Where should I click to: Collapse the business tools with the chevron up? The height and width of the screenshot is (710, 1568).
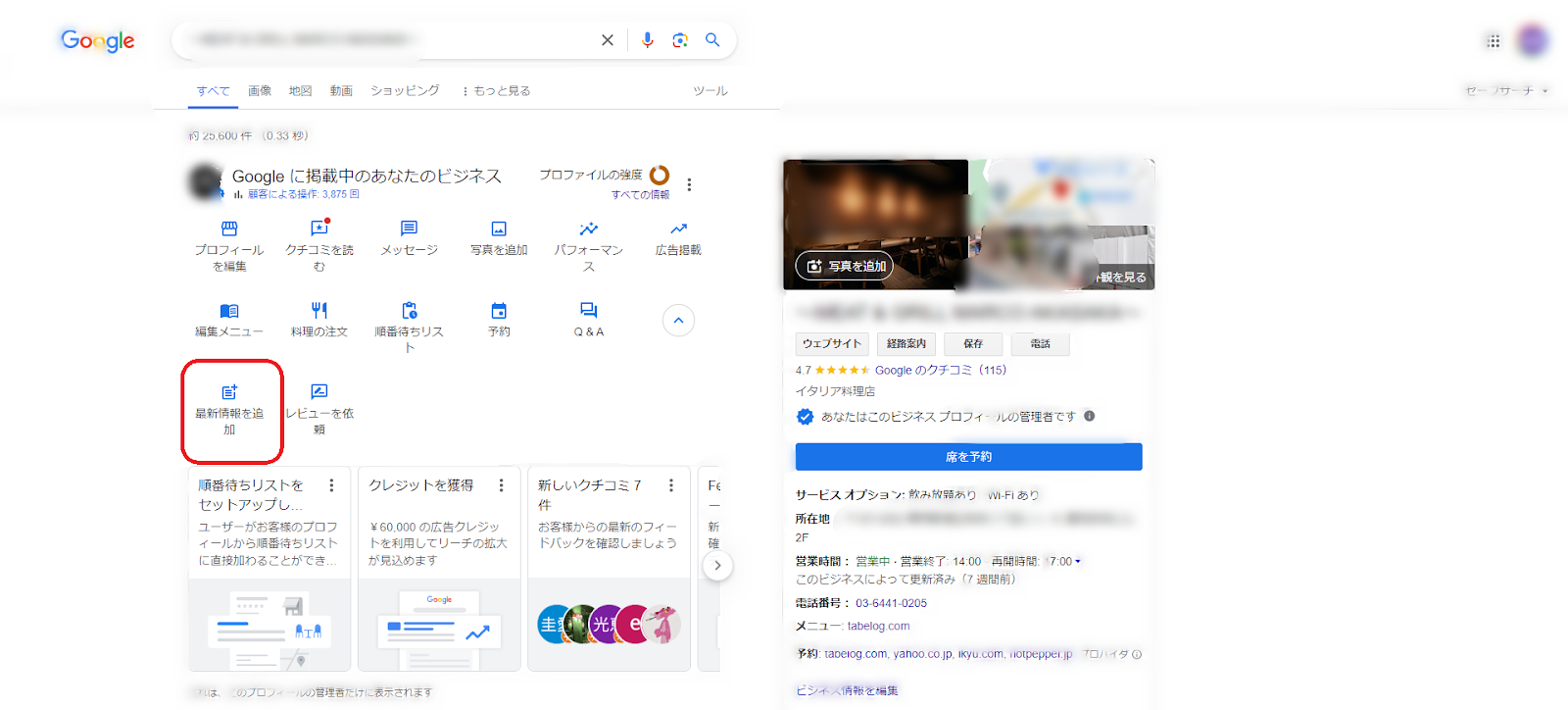[x=678, y=321]
